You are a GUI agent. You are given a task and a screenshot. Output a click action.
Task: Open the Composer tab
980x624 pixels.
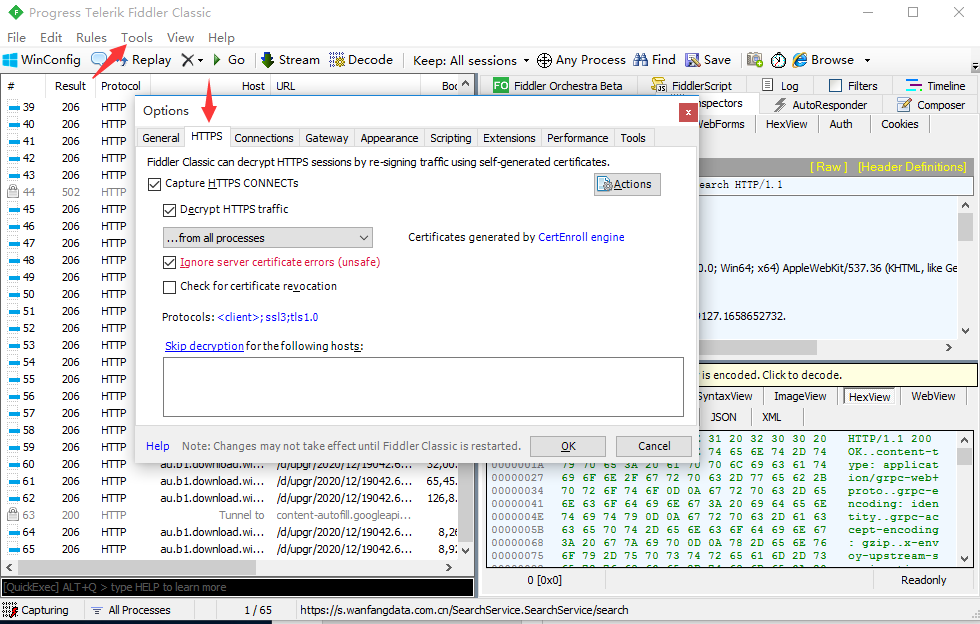click(x=931, y=105)
